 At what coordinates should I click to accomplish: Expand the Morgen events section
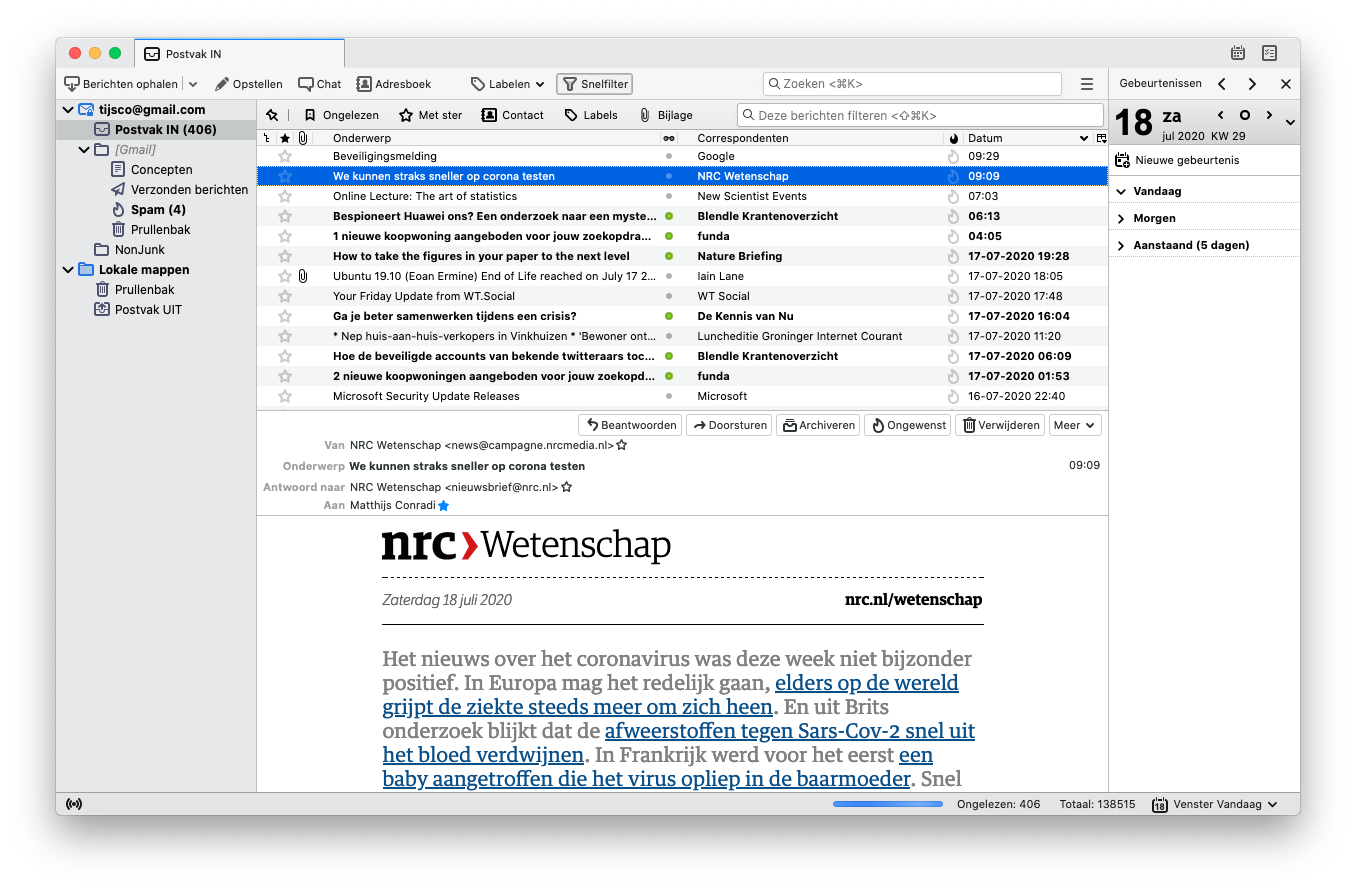coord(1122,218)
